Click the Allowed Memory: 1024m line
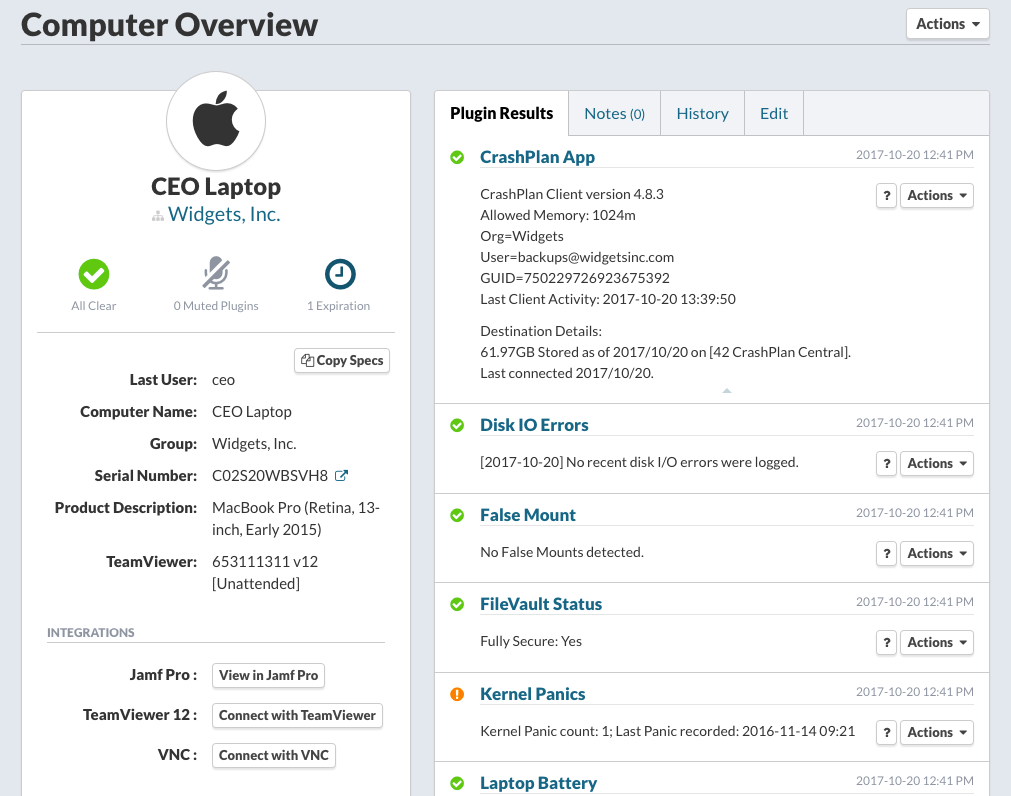This screenshot has width=1011, height=796. [x=558, y=215]
